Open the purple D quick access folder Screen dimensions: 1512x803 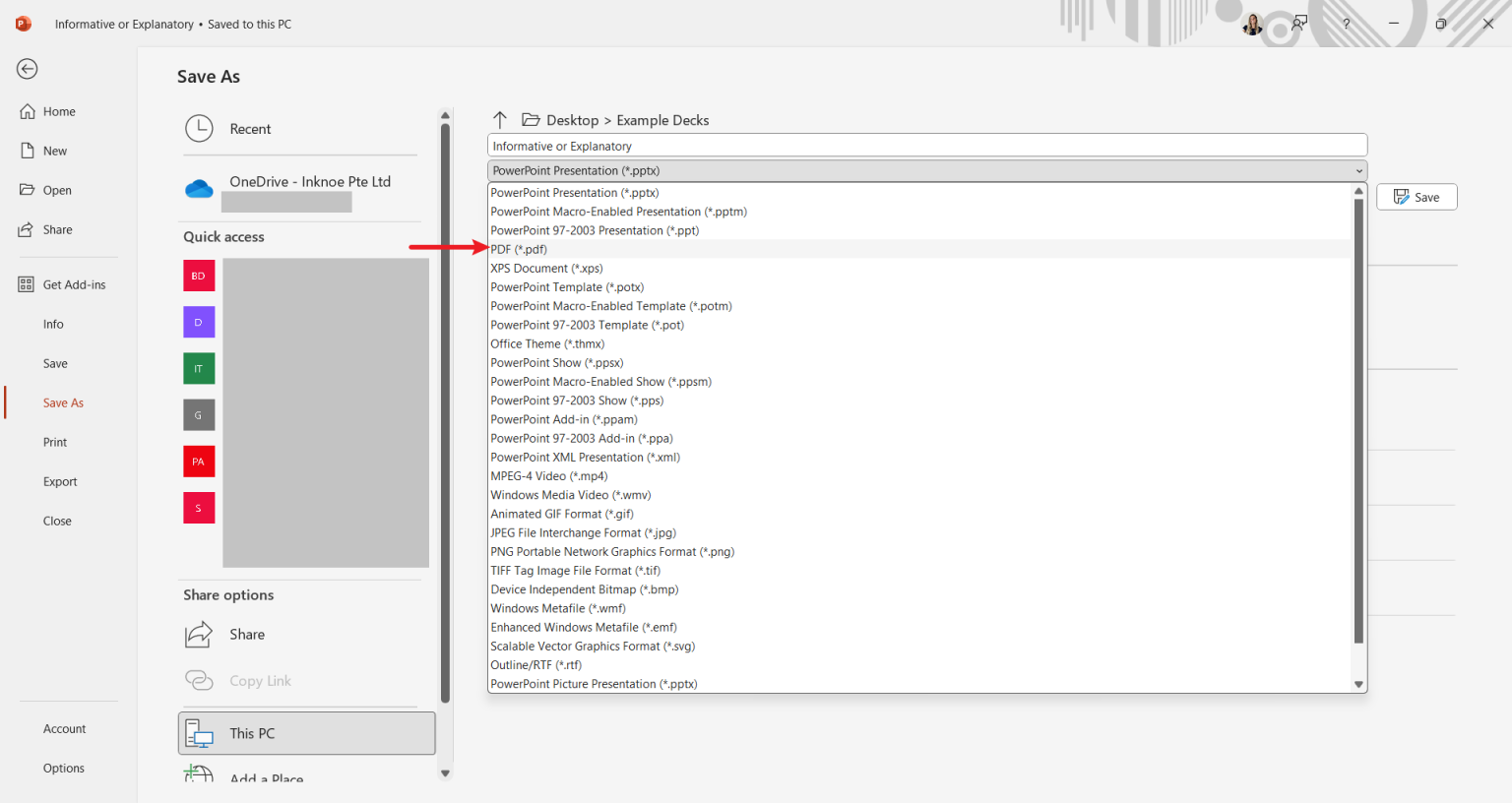[198, 322]
